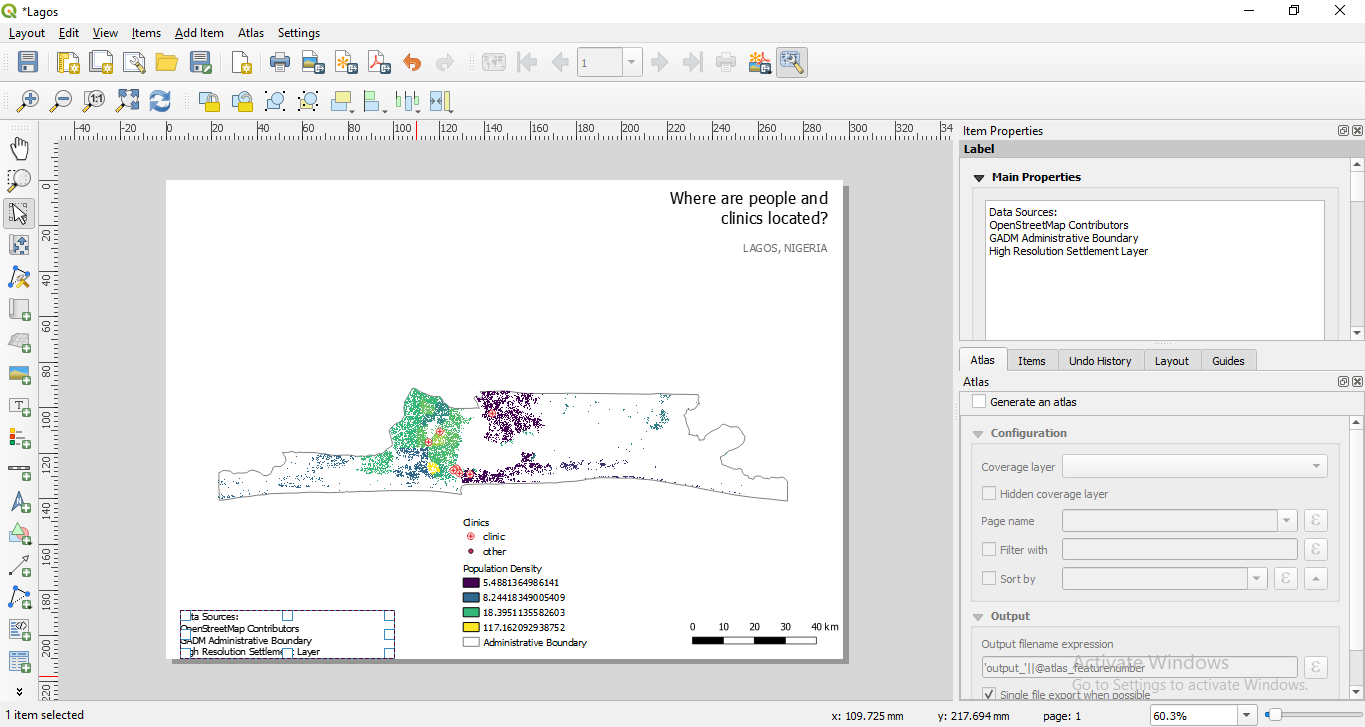Open the Add Item menu
The height and width of the screenshot is (727, 1365).
pos(199,33)
